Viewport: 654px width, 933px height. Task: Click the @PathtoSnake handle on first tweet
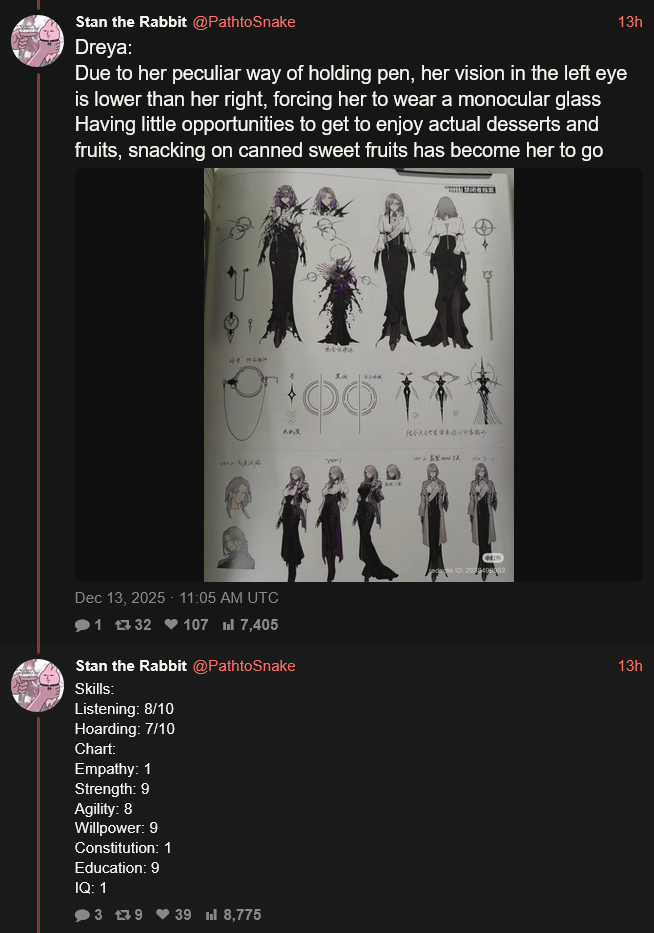(244, 22)
